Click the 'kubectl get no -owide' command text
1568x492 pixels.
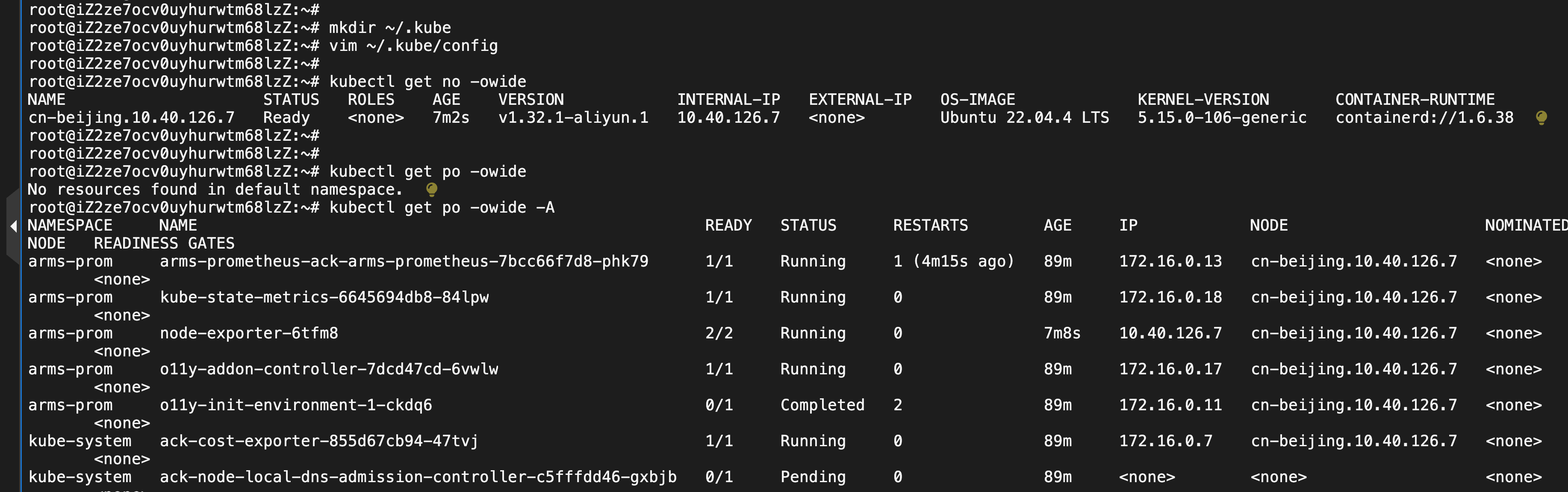(x=427, y=82)
